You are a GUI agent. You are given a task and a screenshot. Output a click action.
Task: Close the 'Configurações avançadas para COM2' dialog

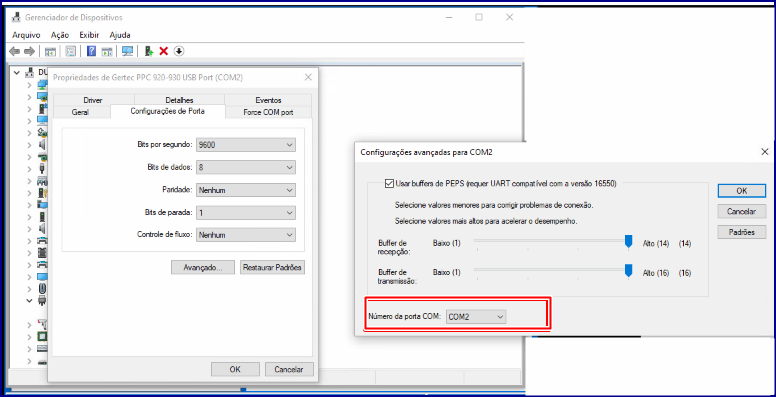(765, 152)
